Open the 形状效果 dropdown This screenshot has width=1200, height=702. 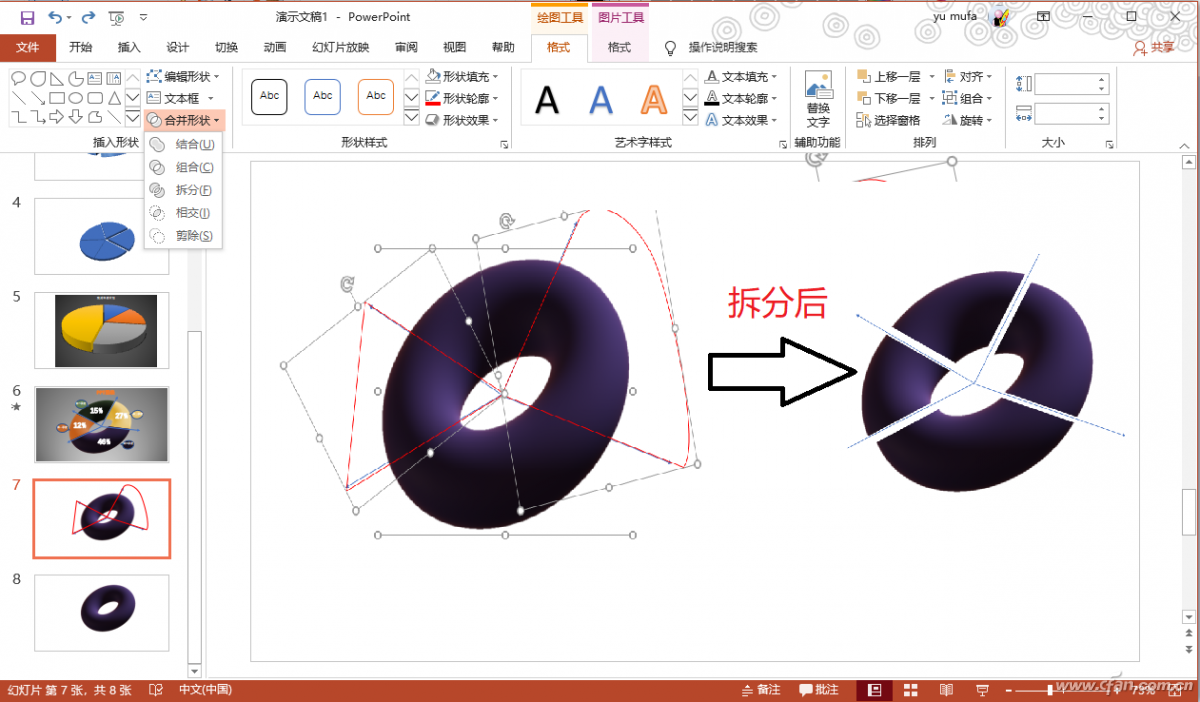pyautogui.click(x=462, y=120)
